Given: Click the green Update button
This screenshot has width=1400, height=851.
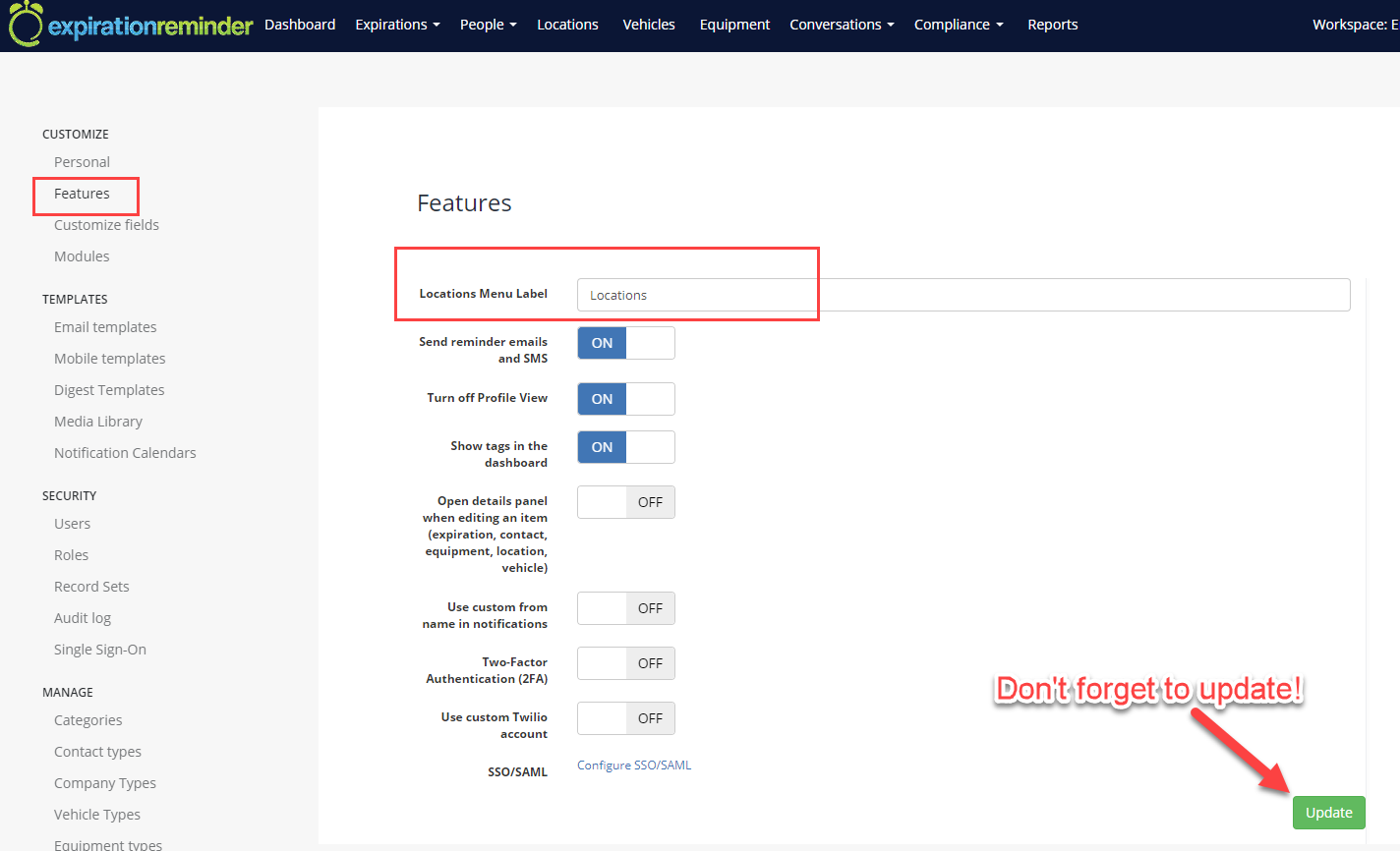Looking at the screenshot, I should (1329, 813).
